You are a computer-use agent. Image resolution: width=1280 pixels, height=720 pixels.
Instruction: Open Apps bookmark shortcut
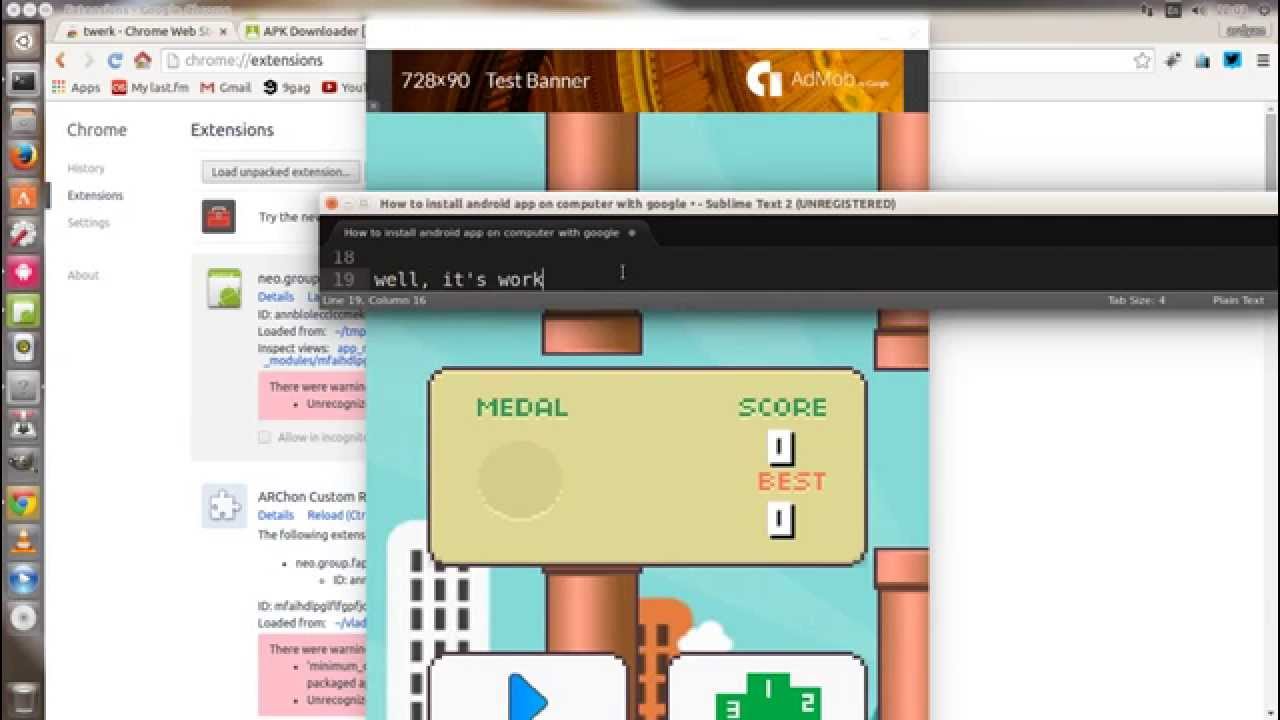(x=76, y=88)
